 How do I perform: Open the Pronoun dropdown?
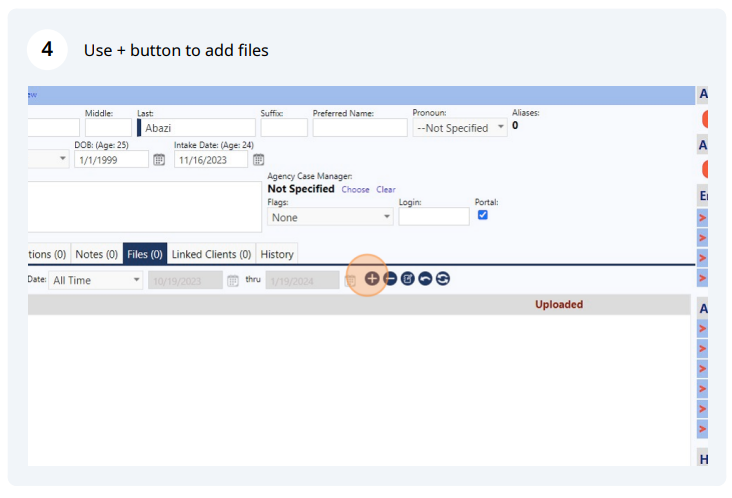pyautogui.click(x=460, y=128)
